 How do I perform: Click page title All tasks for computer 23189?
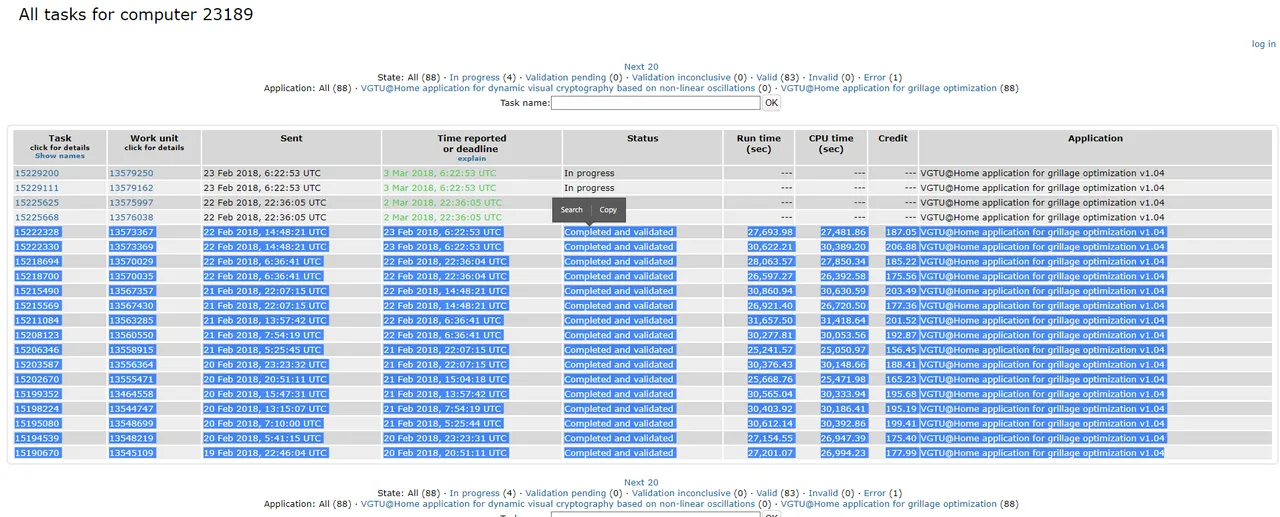point(136,15)
